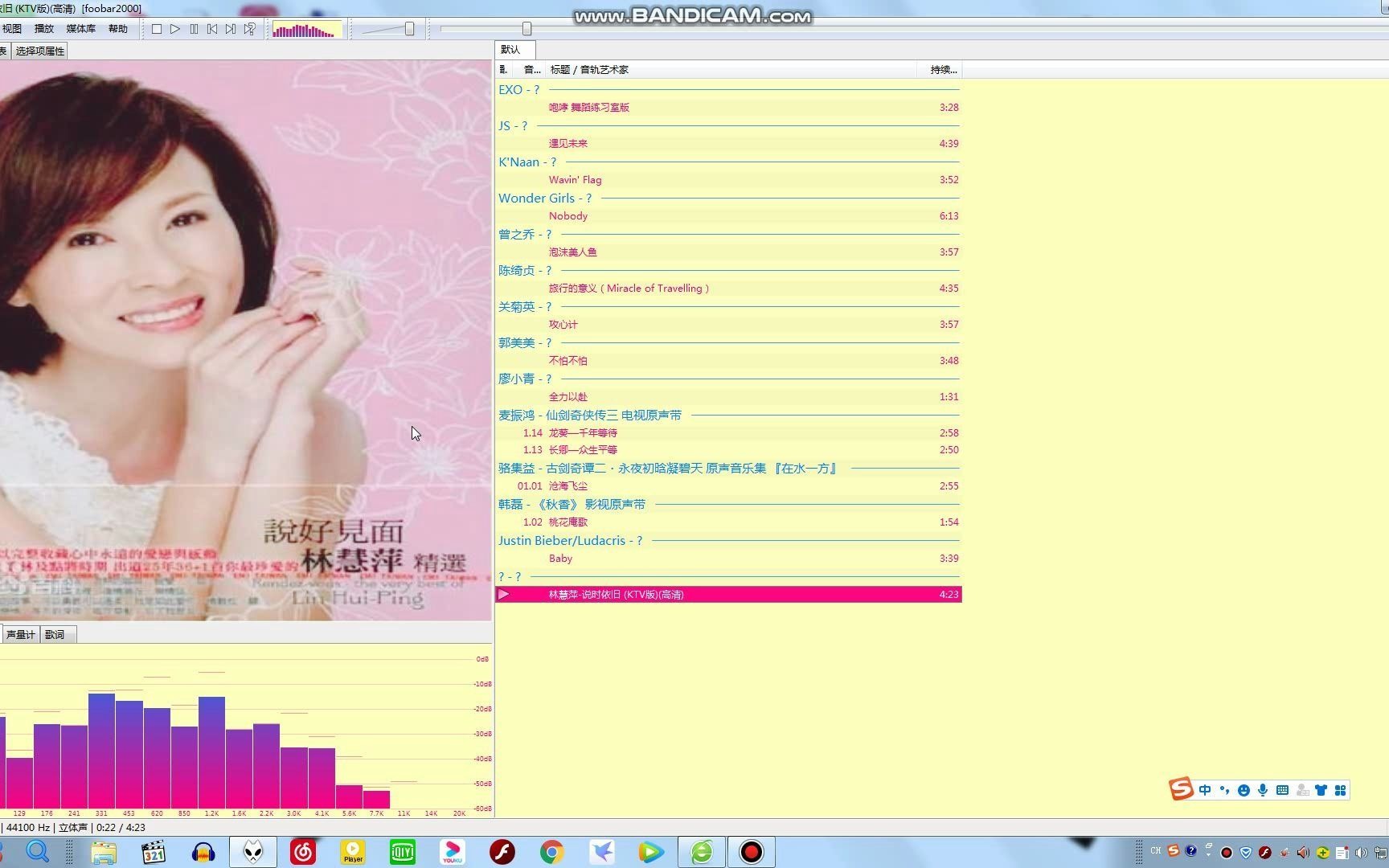The height and width of the screenshot is (868, 1389).
Task: Sort by the 音... track number column header
Action: point(531,70)
